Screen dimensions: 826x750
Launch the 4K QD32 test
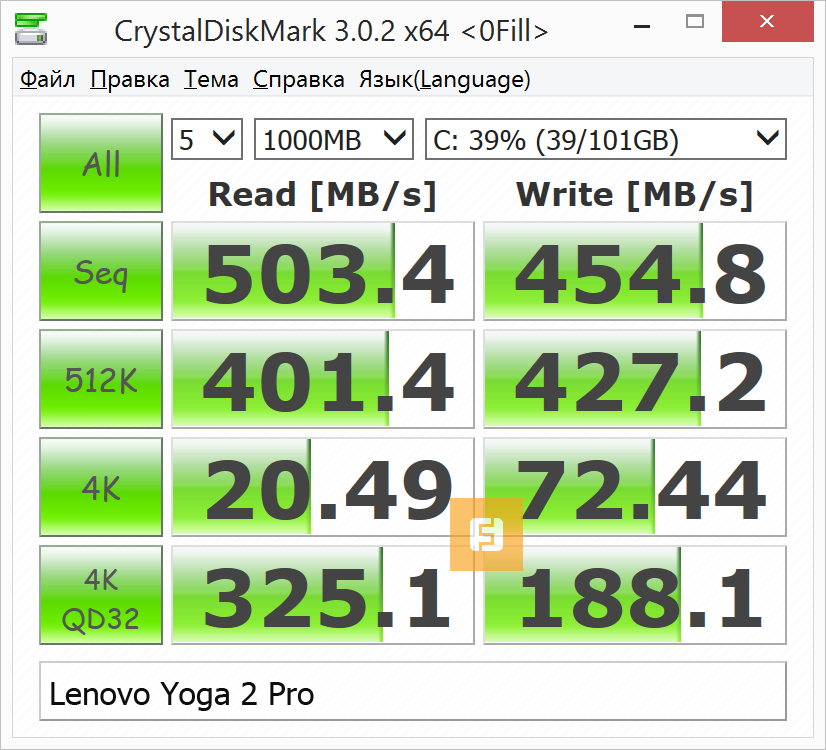(101, 595)
